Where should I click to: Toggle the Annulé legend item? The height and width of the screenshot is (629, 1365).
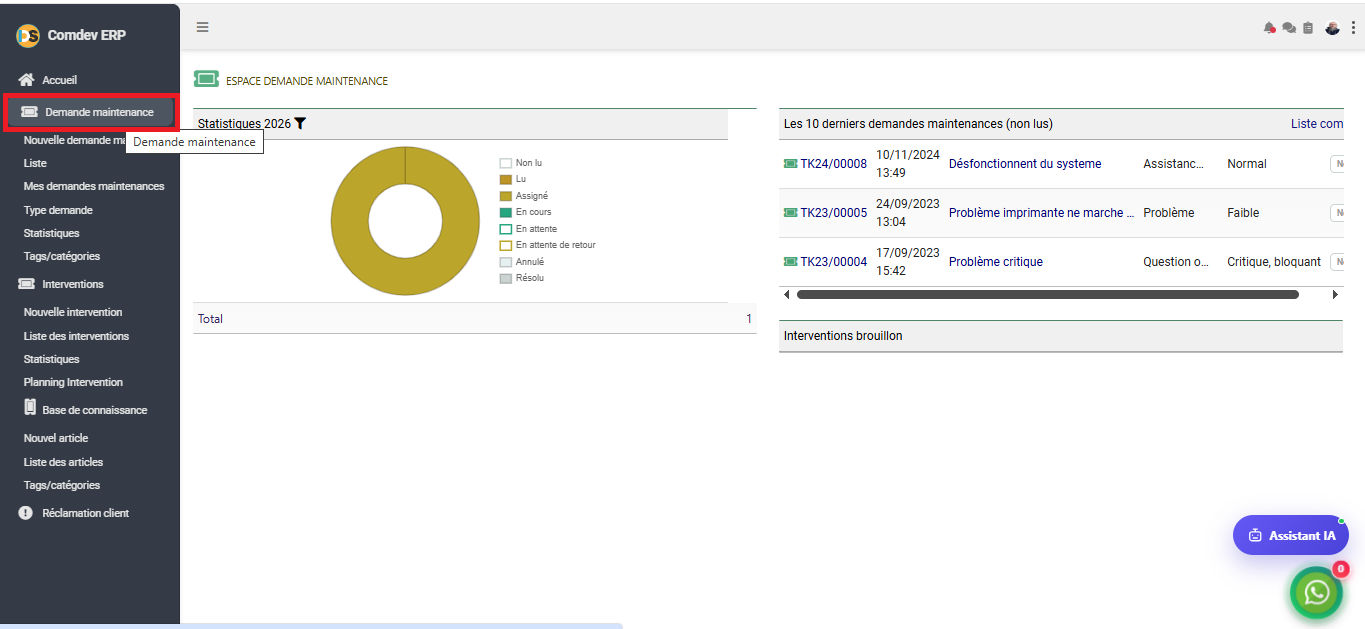coord(522,262)
